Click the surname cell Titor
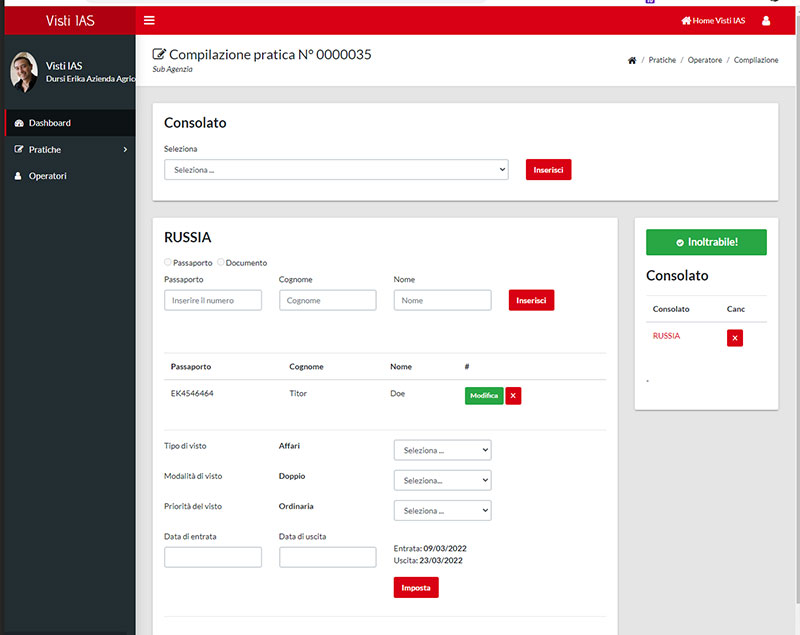 tap(298, 393)
